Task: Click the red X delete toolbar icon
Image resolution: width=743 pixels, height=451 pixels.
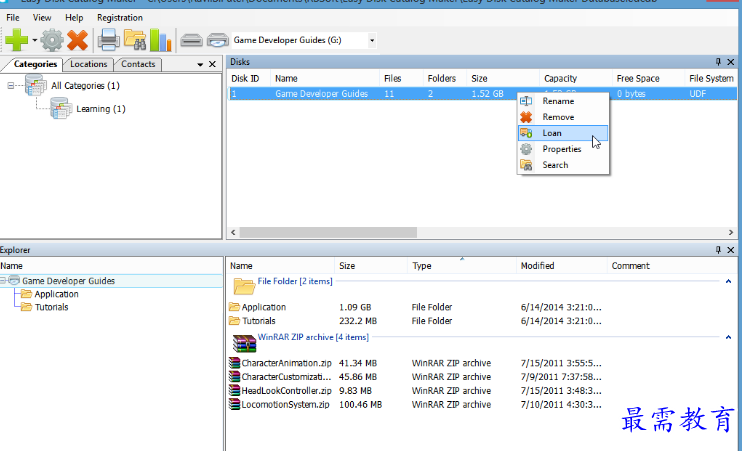Action: point(77,40)
